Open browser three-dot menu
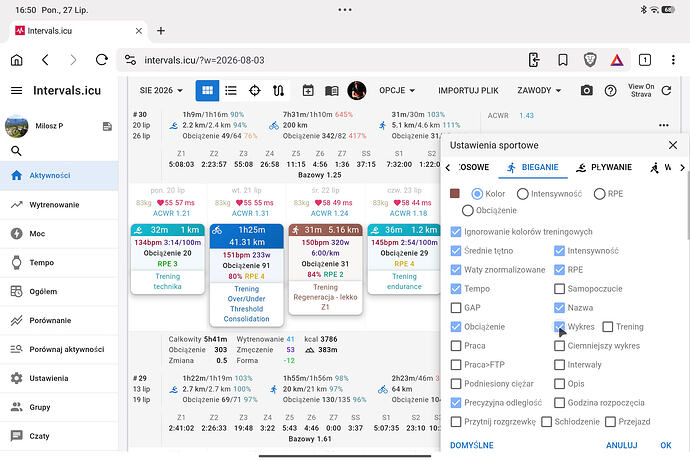The image size is (690, 460). click(673, 60)
